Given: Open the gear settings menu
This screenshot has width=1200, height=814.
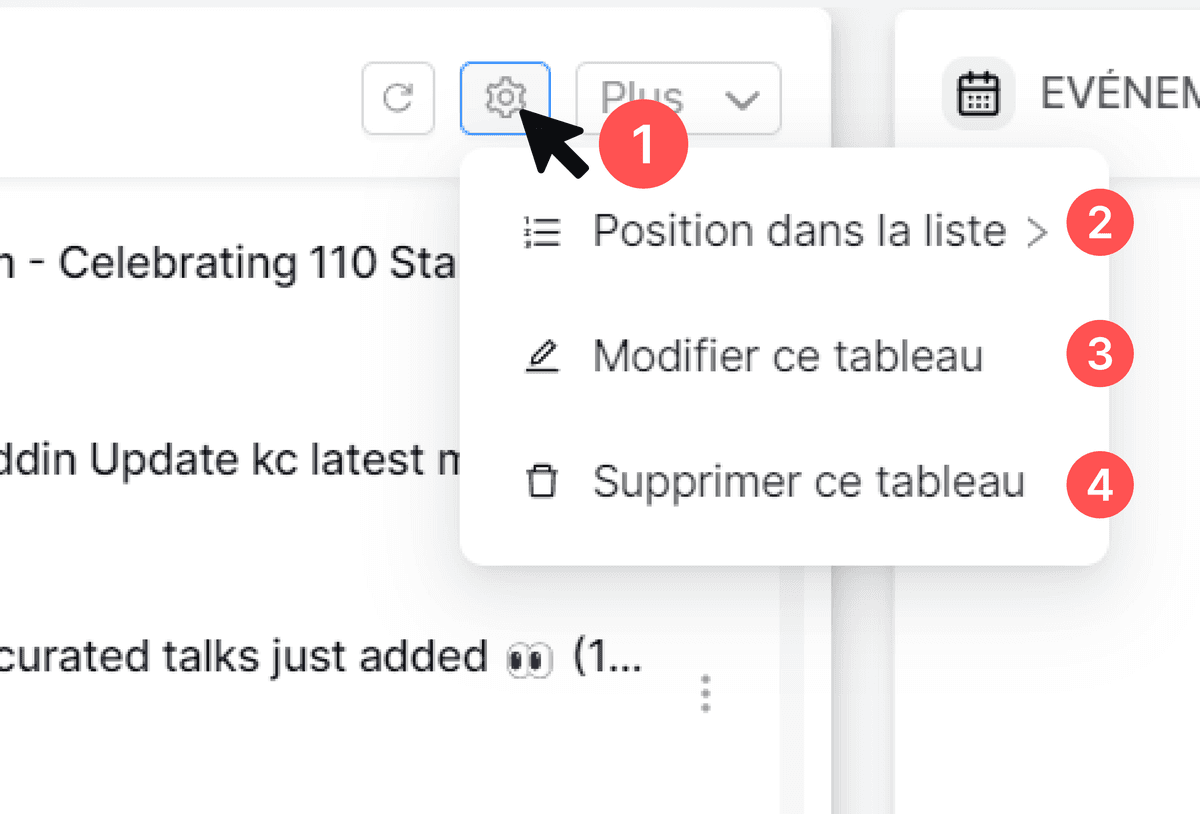Looking at the screenshot, I should 505,97.
